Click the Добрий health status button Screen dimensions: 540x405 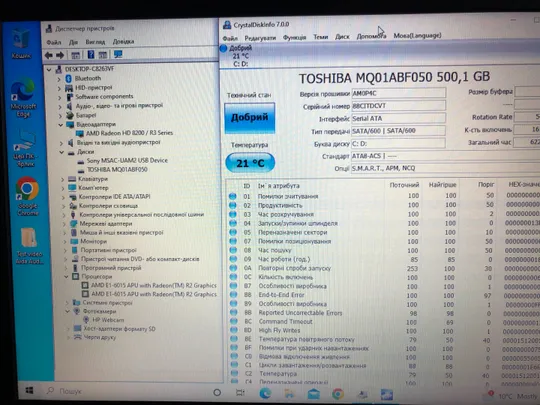250,118
